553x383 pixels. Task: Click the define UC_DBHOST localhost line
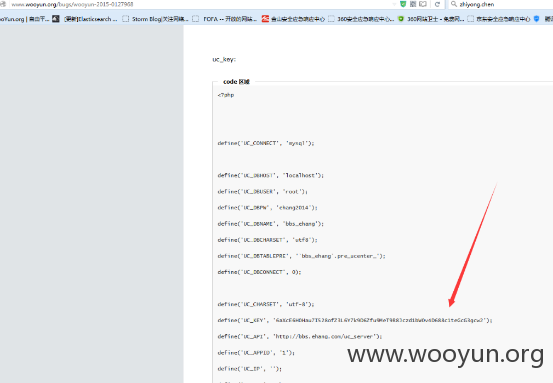[271, 175]
